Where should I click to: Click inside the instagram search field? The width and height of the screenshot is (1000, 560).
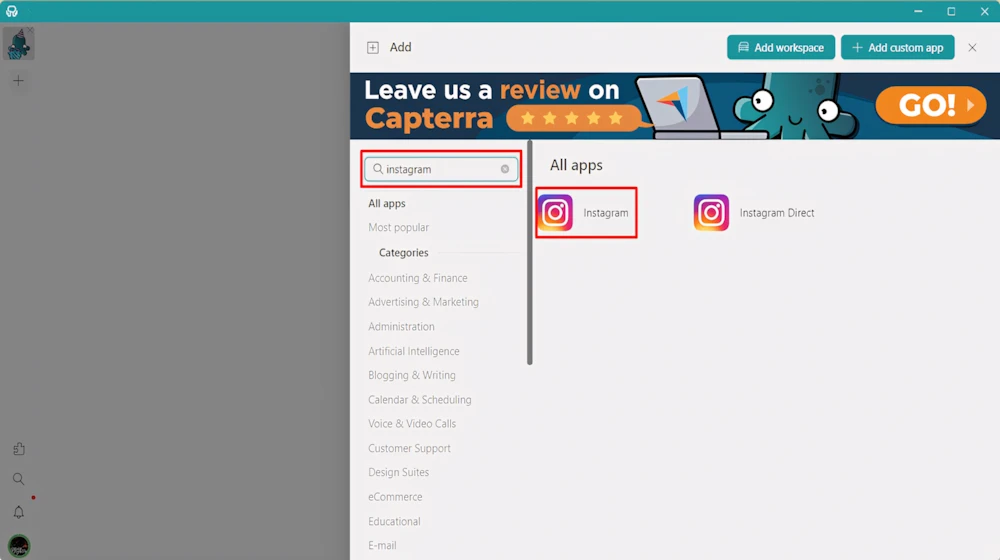click(x=441, y=169)
